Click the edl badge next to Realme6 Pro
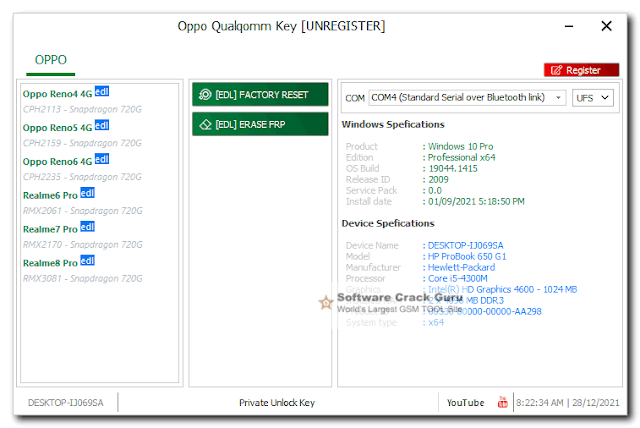Viewport: 640px width, 428px height. point(87,193)
